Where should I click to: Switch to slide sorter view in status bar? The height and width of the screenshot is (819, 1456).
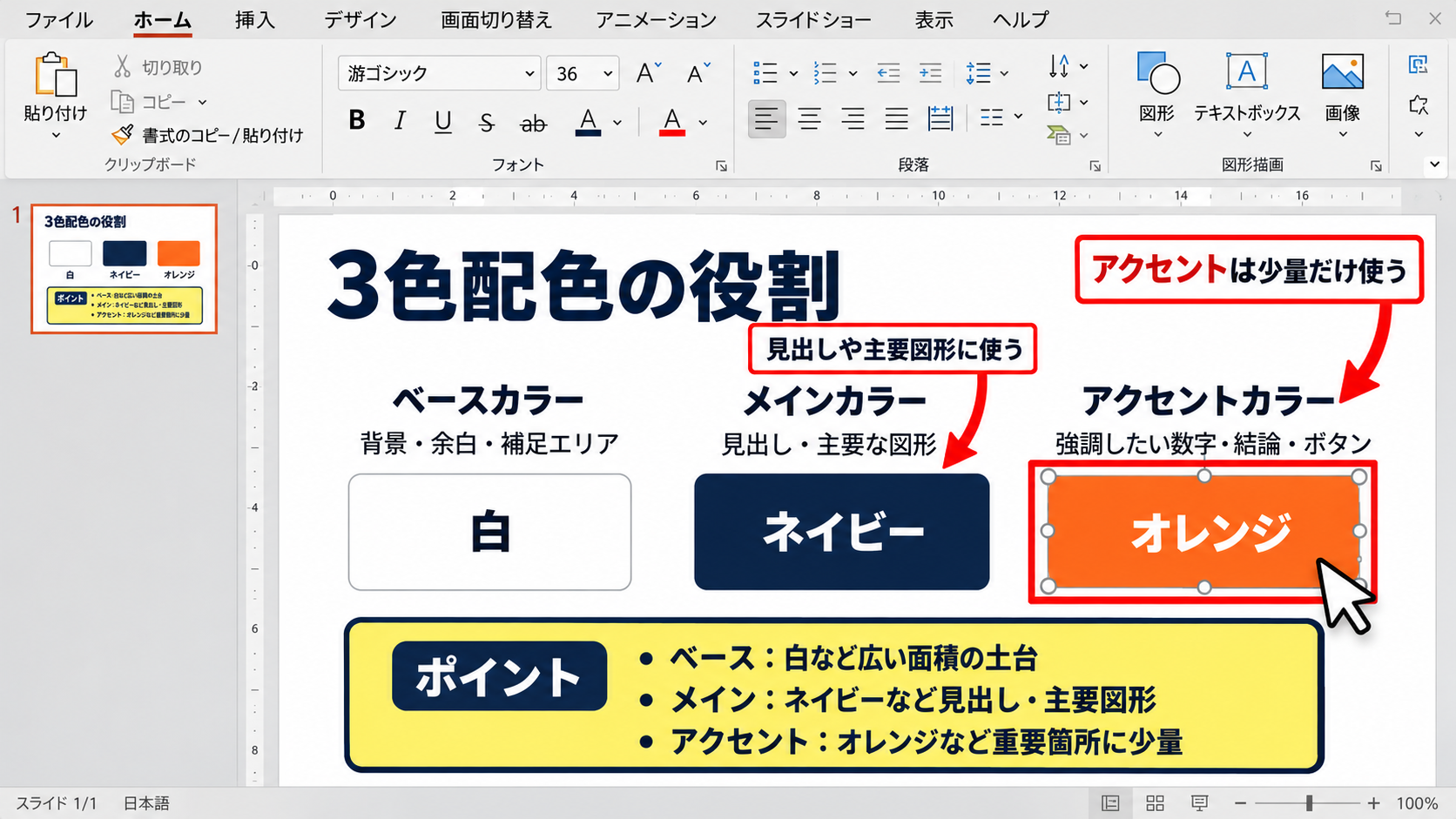click(1155, 803)
